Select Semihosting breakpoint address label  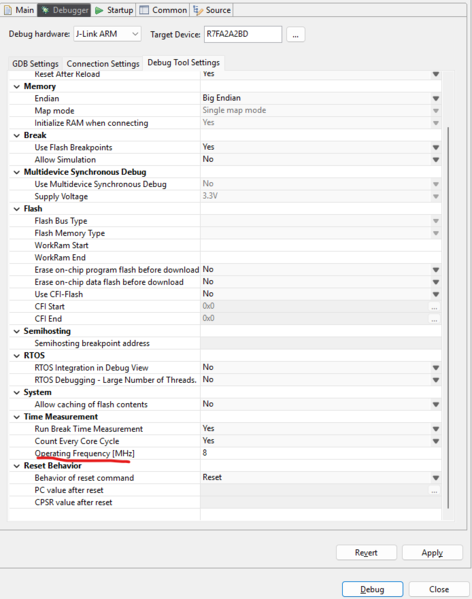point(92,343)
